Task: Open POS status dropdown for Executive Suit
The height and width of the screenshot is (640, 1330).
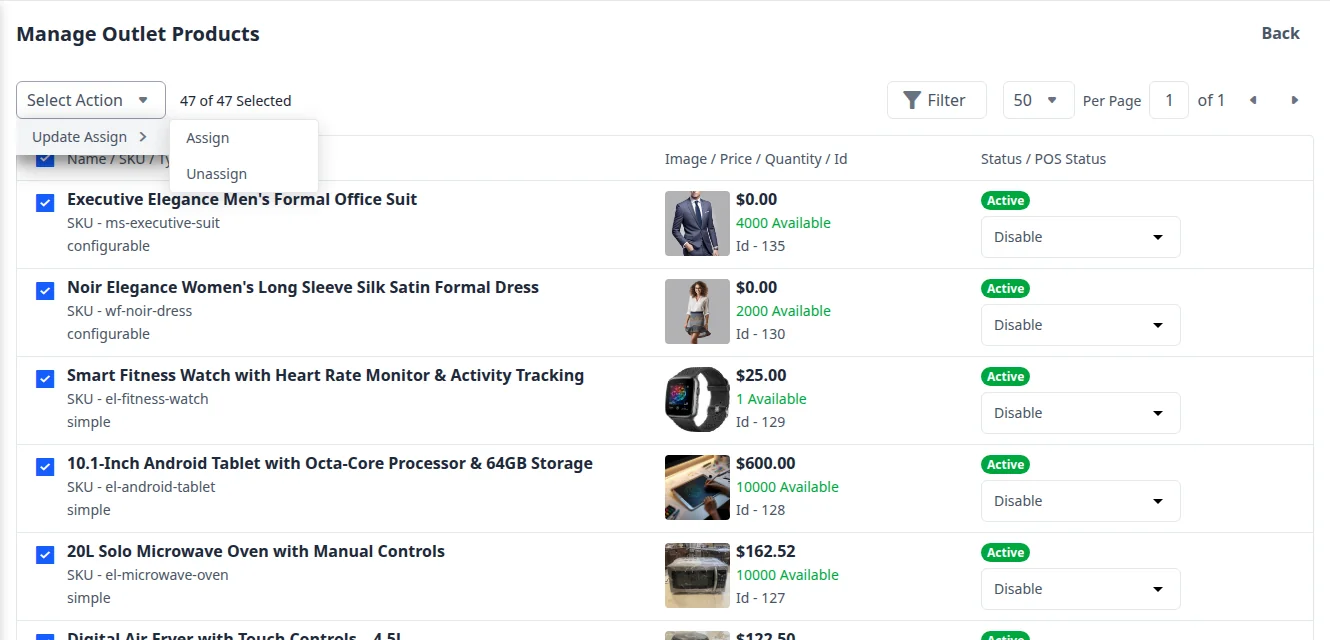Action: coord(1081,237)
